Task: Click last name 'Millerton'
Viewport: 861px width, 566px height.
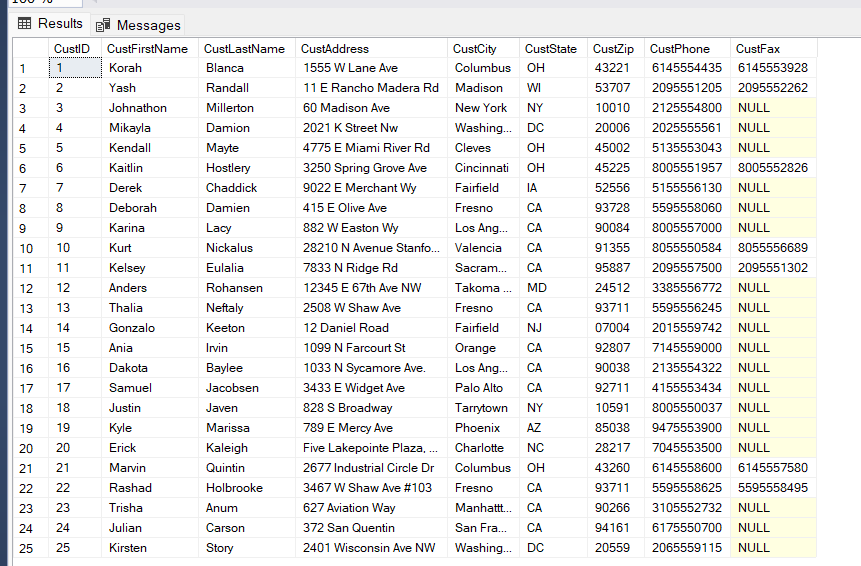Action: tap(247, 108)
